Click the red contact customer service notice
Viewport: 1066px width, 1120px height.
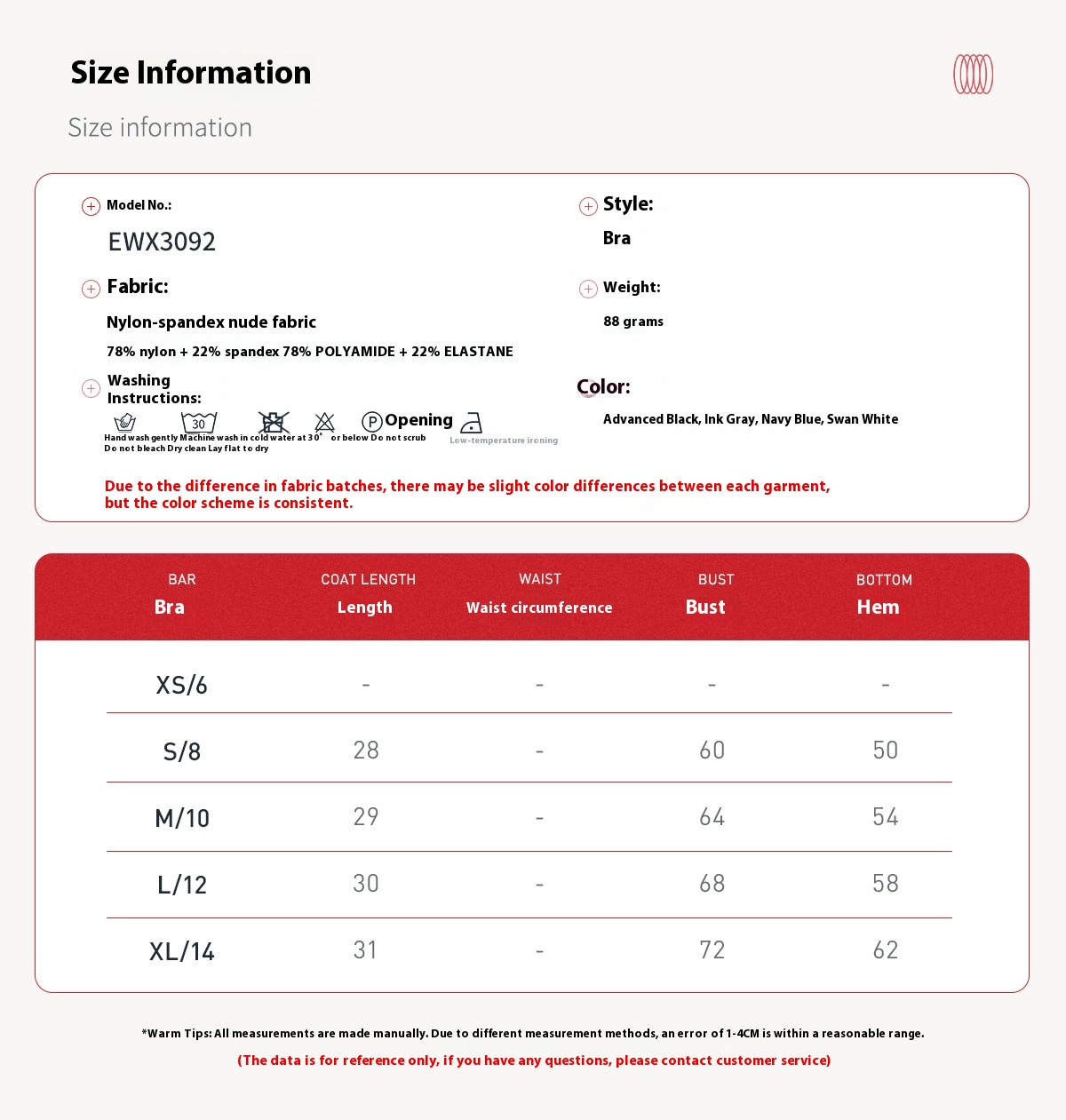[534, 1060]
